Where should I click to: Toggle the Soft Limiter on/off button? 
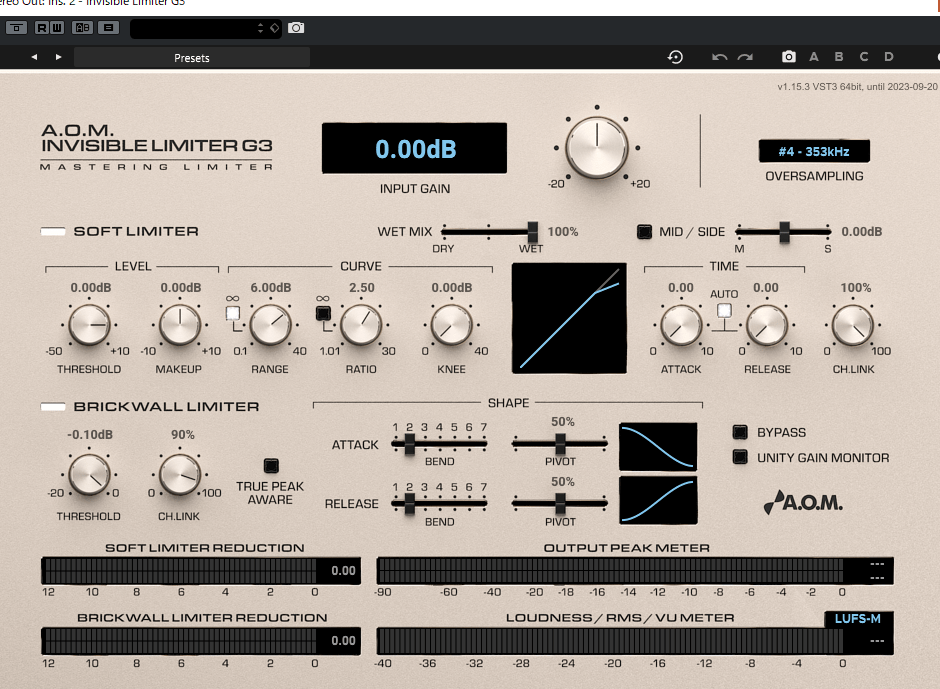pyautogui.click(x=52, y=232)
